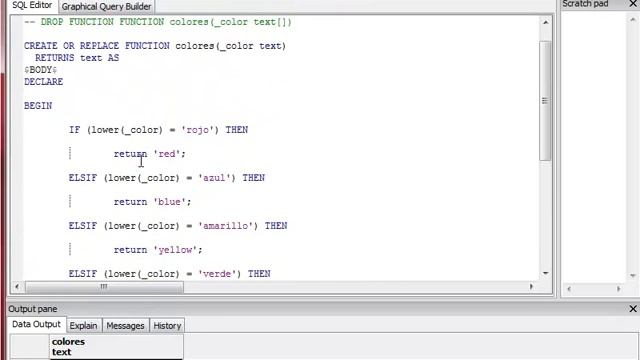Click the SQL editor vertical scrollbar thumb
This screenshot has height=360, width=640.
coord(545,100)
